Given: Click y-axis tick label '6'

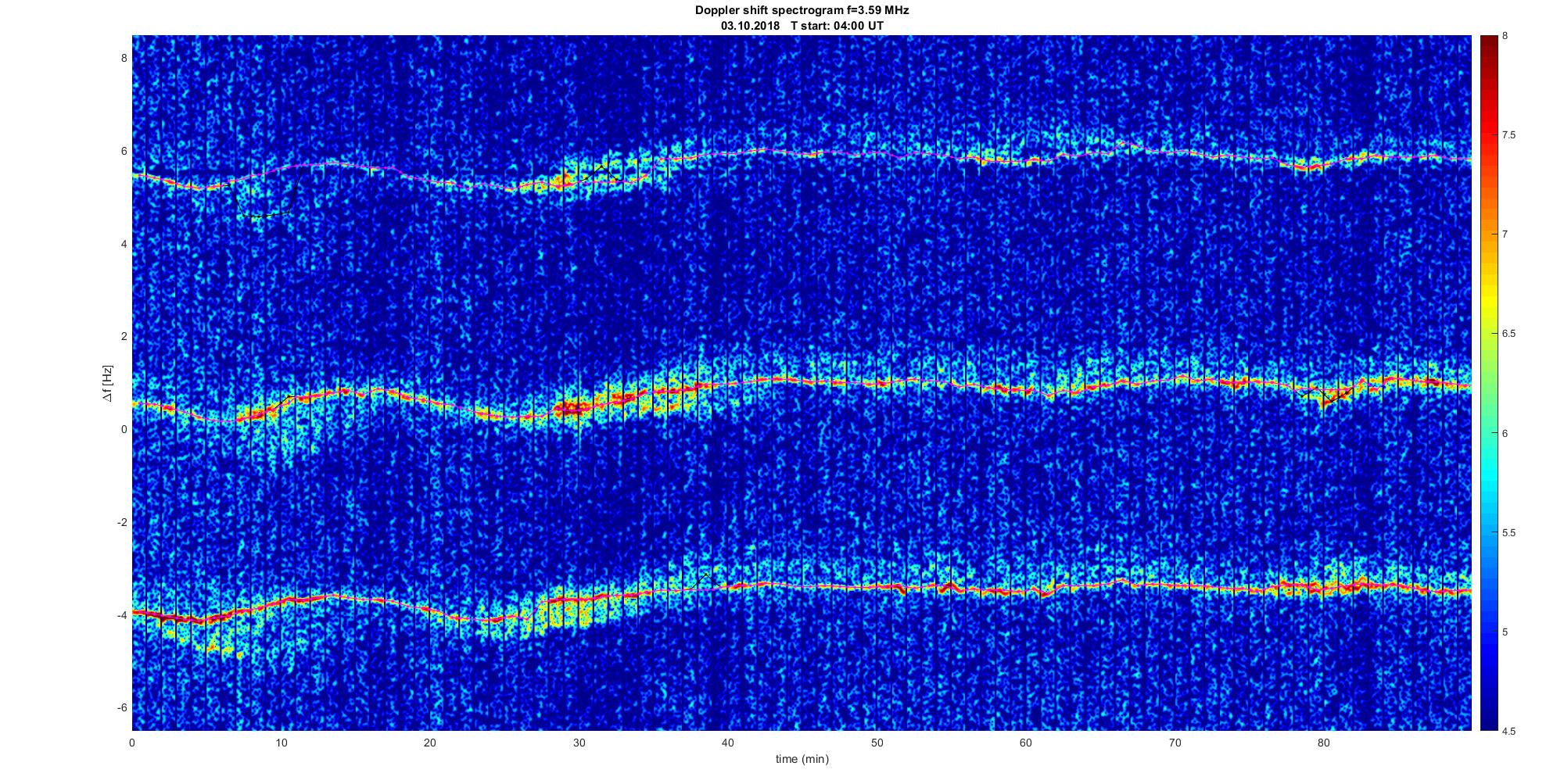Looking at the screenshot, I should click(x=123, y=151).
